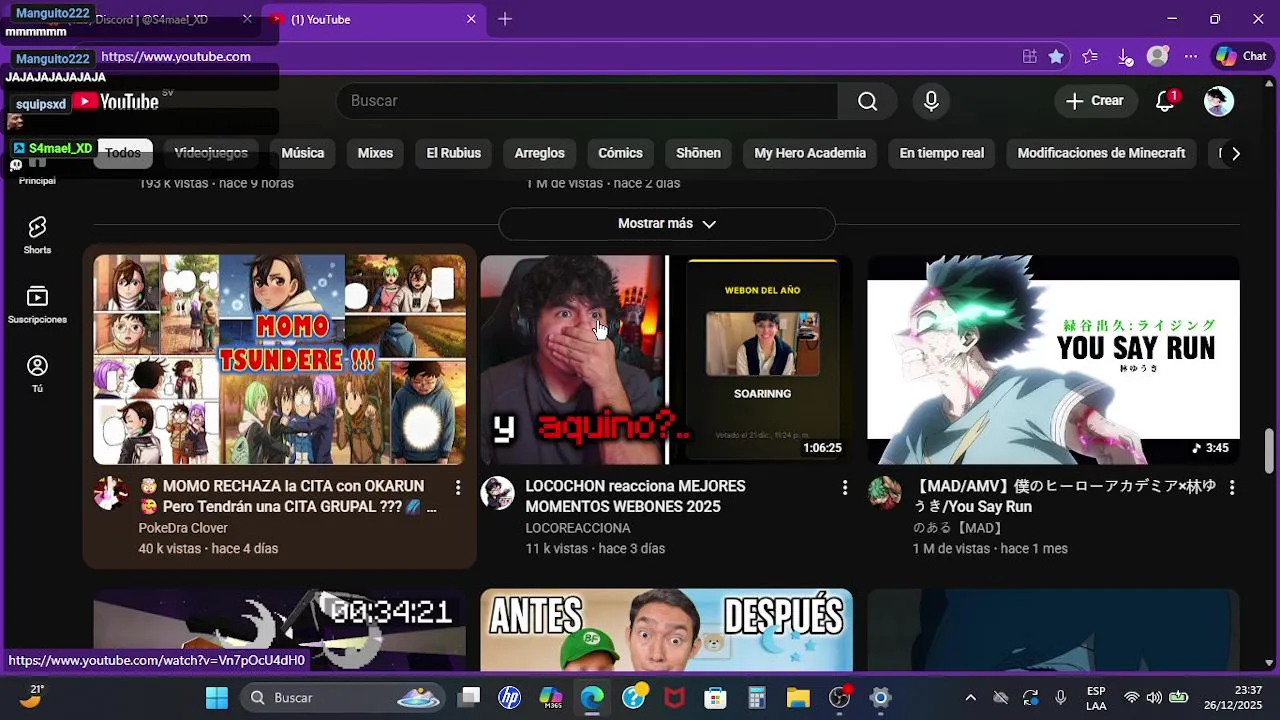Show hidden system tray icons
The height and width of the screenshot is (720, 1280).
[x=970, y=698]
